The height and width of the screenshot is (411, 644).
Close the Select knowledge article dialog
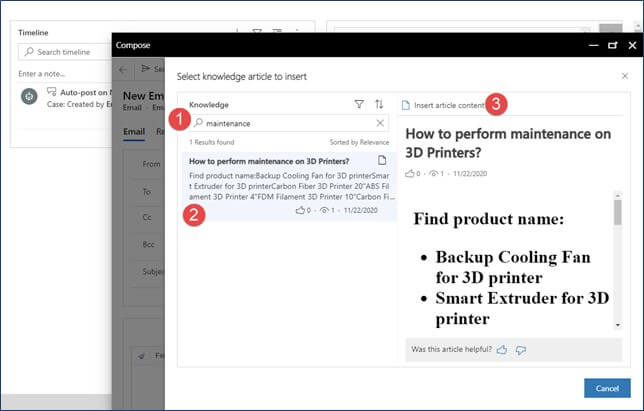click(625, 76)
